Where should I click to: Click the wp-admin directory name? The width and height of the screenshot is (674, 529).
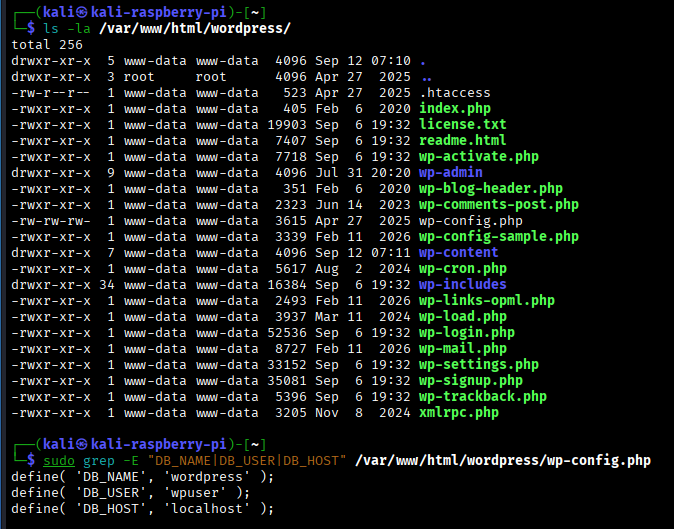click(450, 173)
